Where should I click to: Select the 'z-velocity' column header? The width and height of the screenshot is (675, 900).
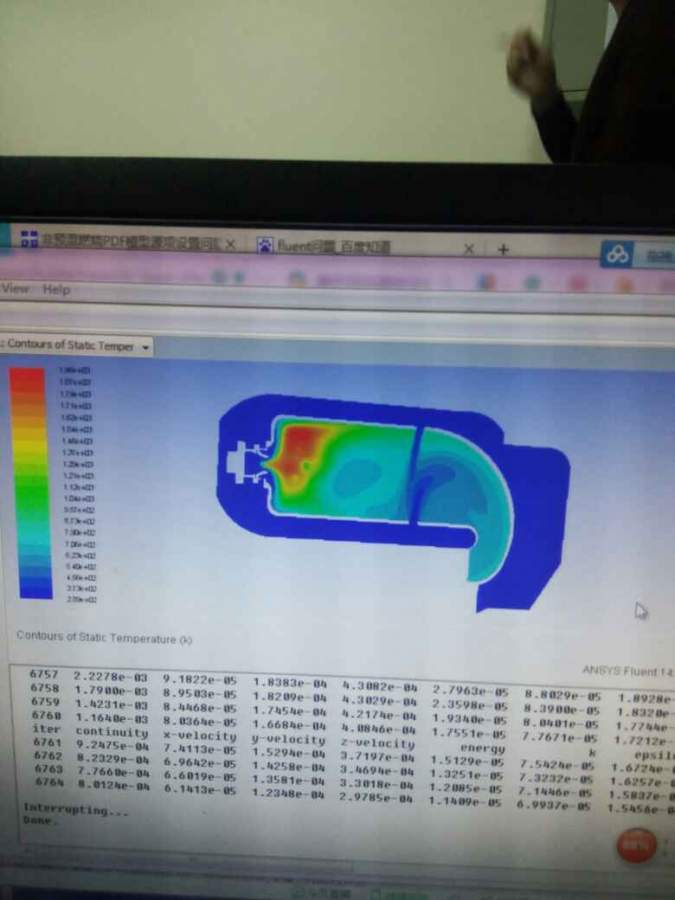377,744
